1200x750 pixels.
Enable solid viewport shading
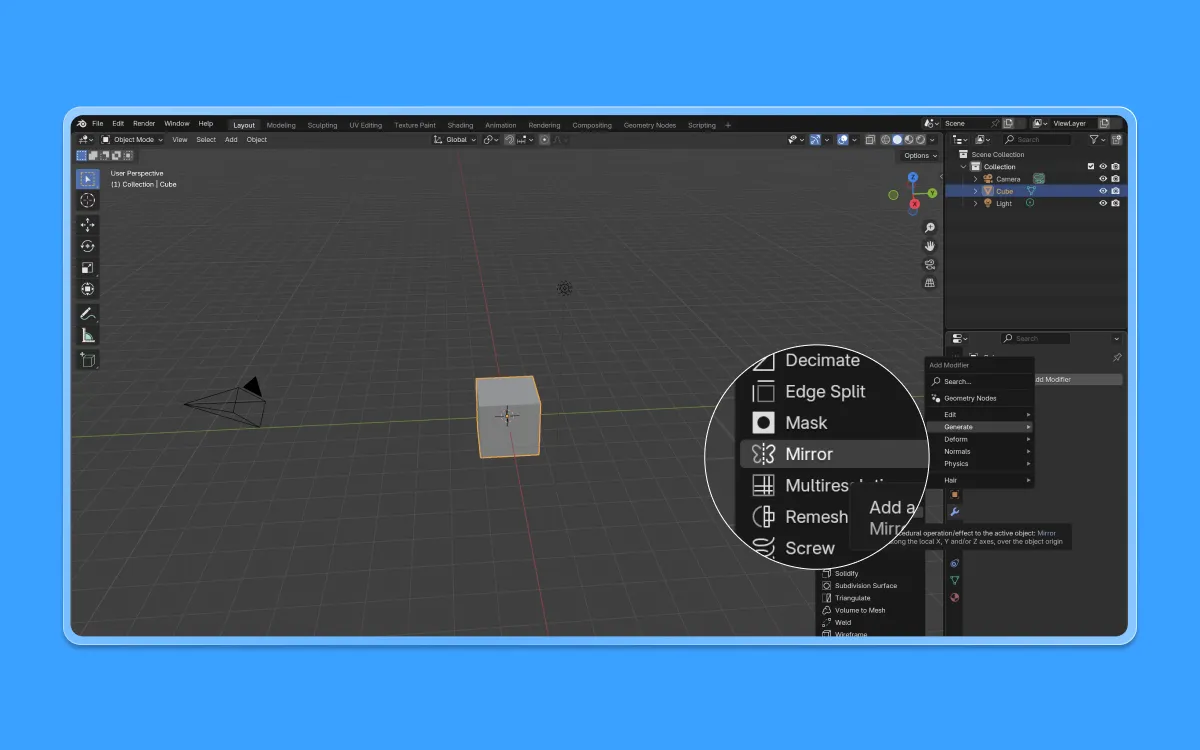(x=897, y=140)
